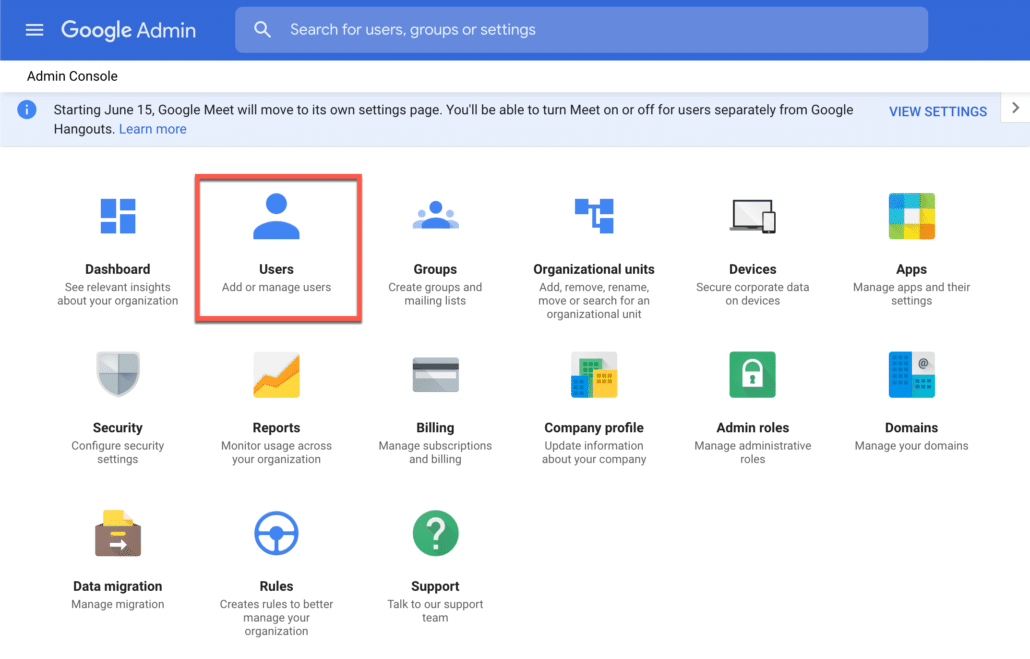Open the Reports chart icon

pyautogui.click(x=277, y=375)
